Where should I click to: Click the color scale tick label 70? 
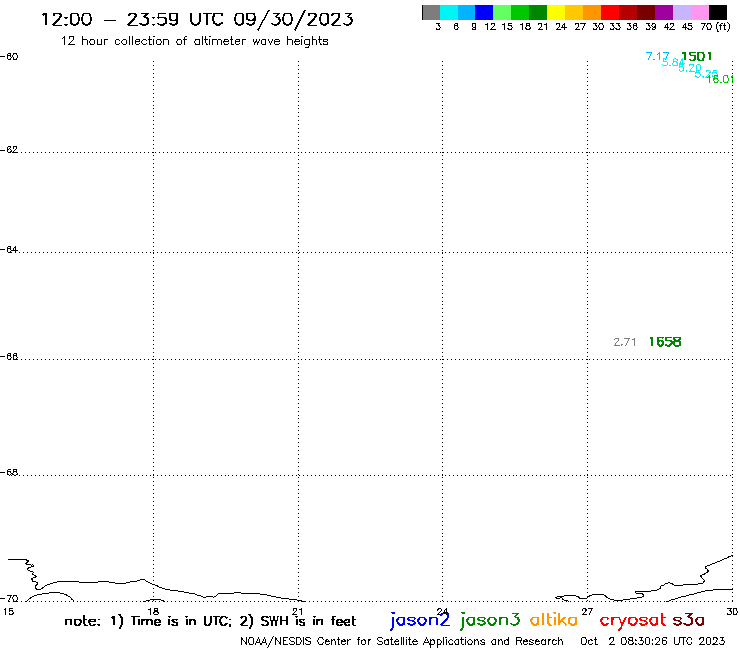[x=706, y=26]
